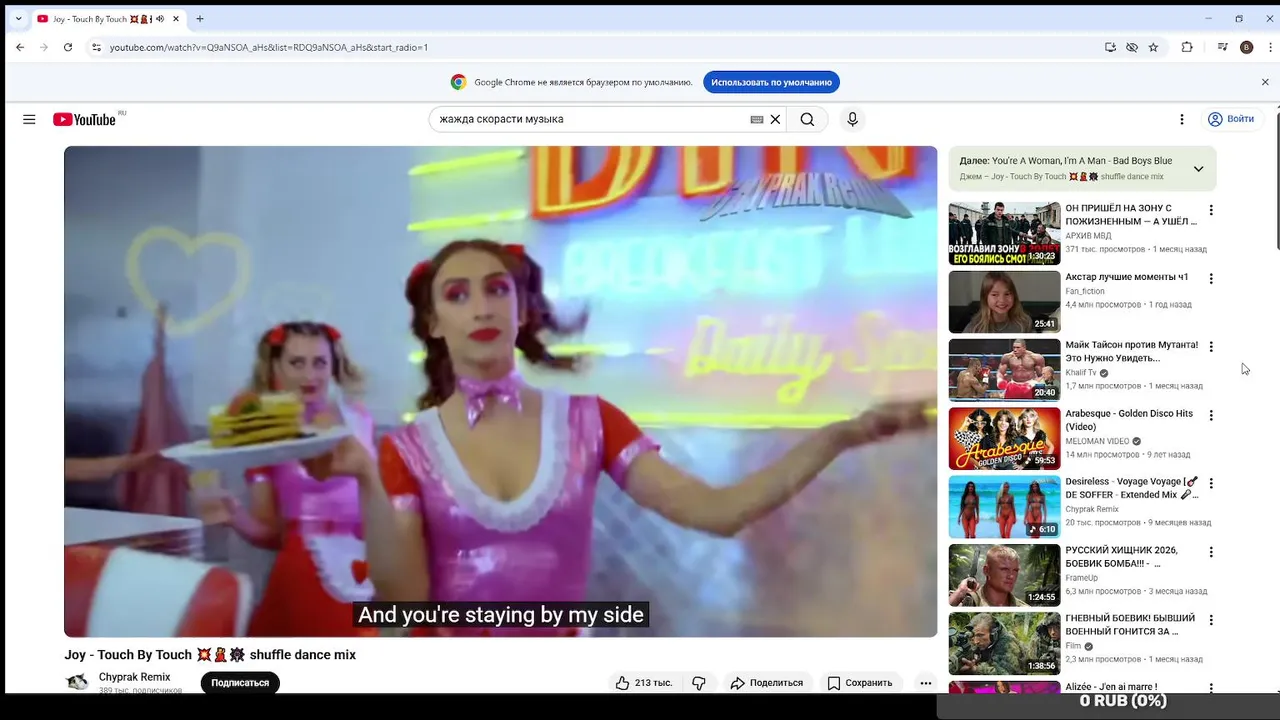Set Chrome as default with Использовать по умолчанию
1280x720 pixels.
click(771, 82)
